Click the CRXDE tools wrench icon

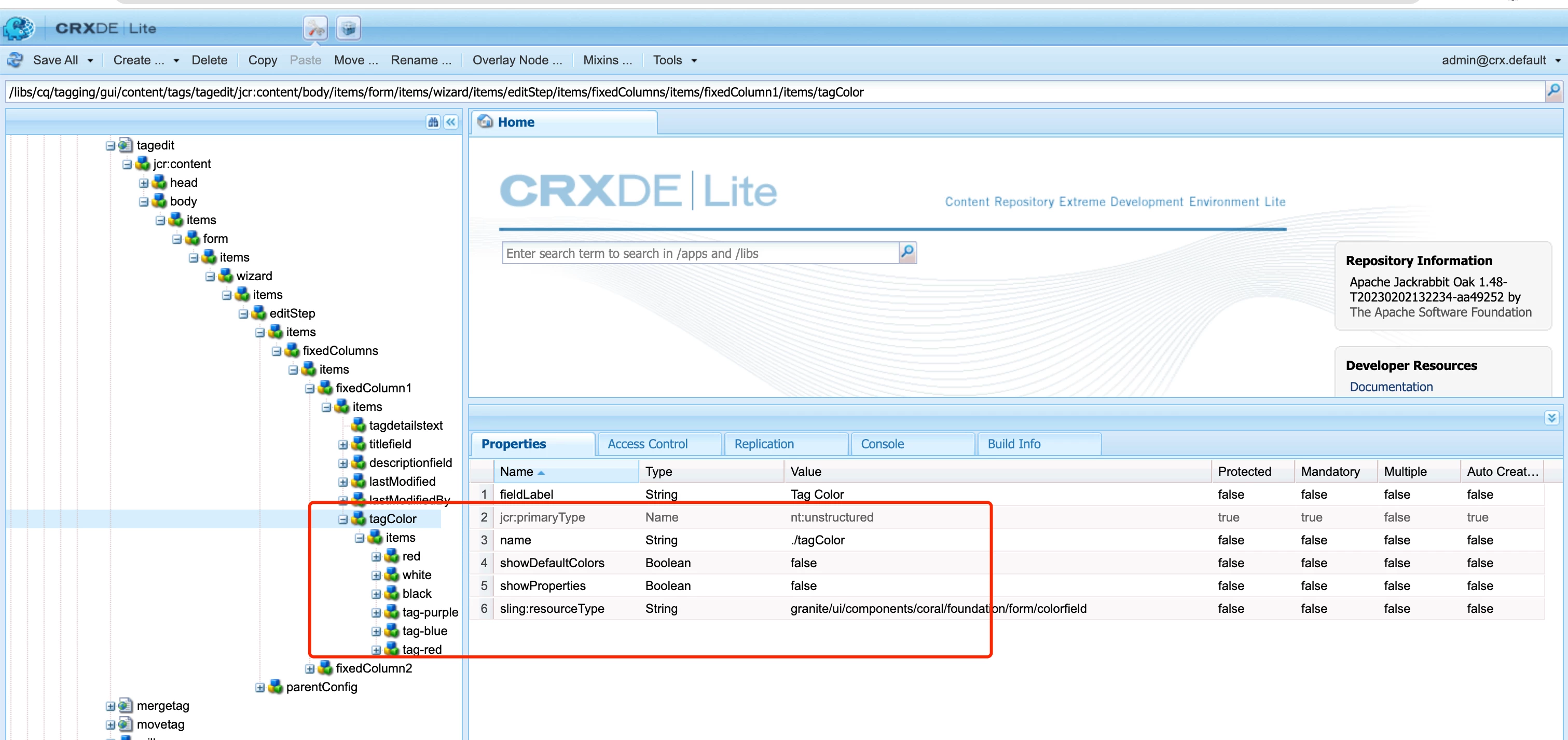pos(315,28)
